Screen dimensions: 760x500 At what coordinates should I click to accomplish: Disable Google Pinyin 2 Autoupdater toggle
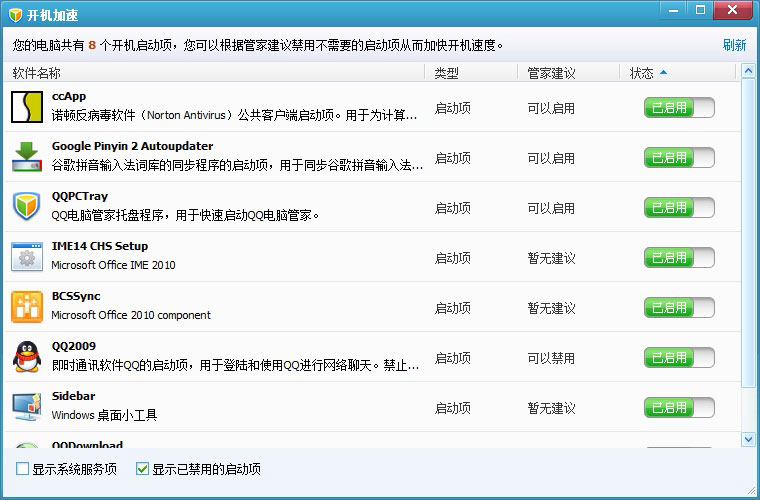(679, 157)
